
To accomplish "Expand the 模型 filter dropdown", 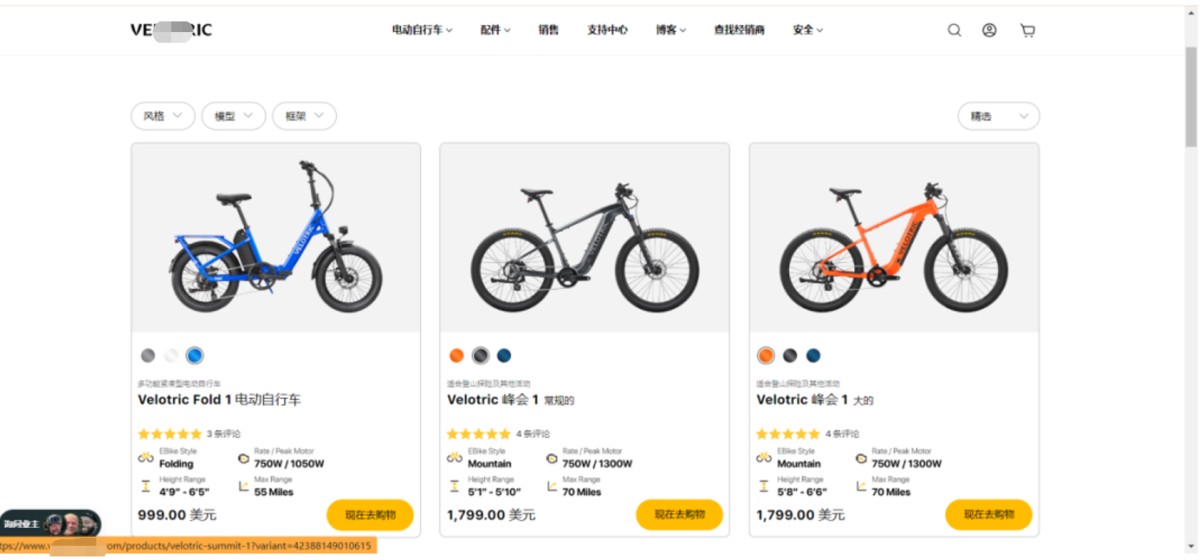I will 234,116.
